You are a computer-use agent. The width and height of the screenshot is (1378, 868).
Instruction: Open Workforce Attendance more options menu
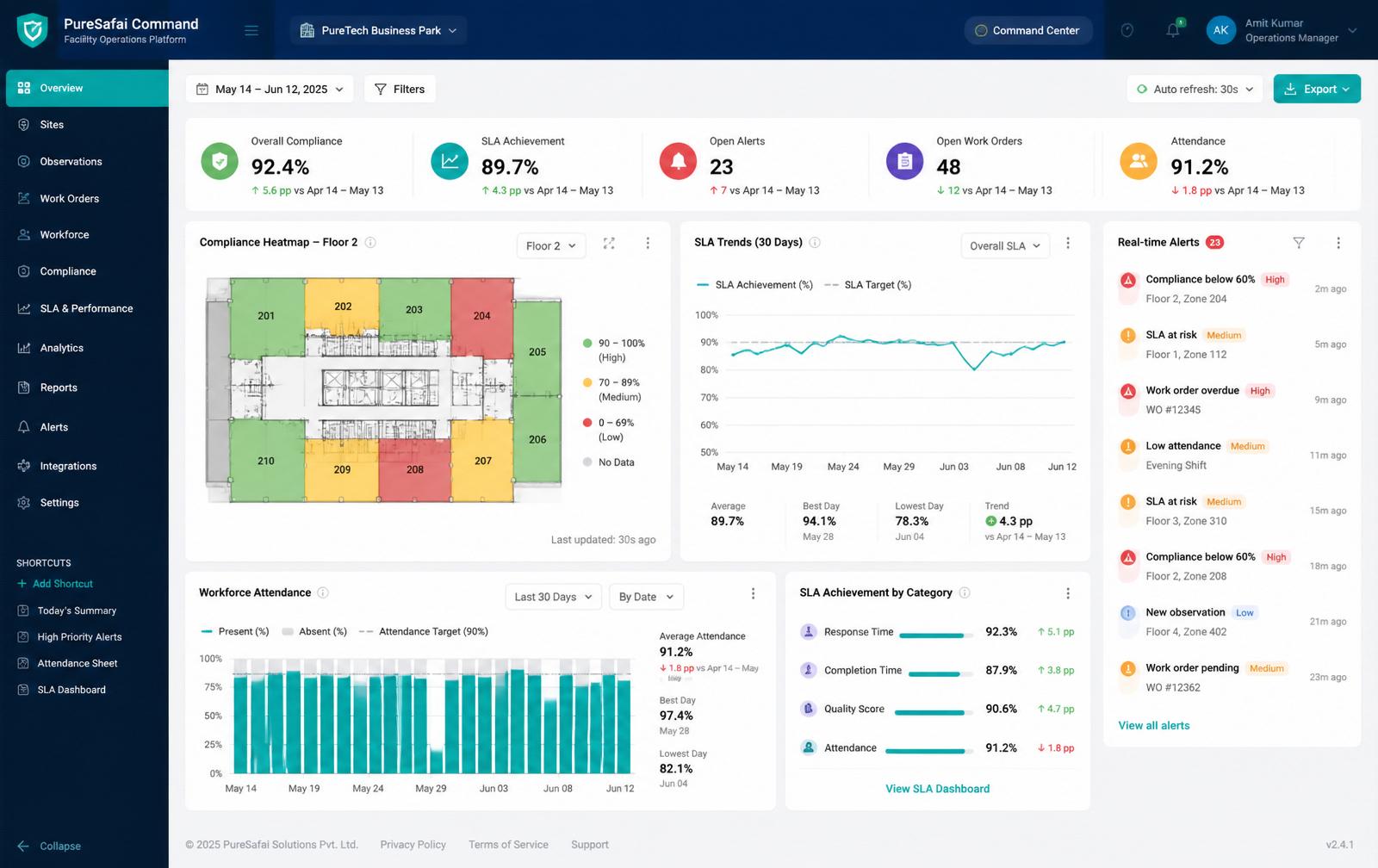(x=753, y=594)
